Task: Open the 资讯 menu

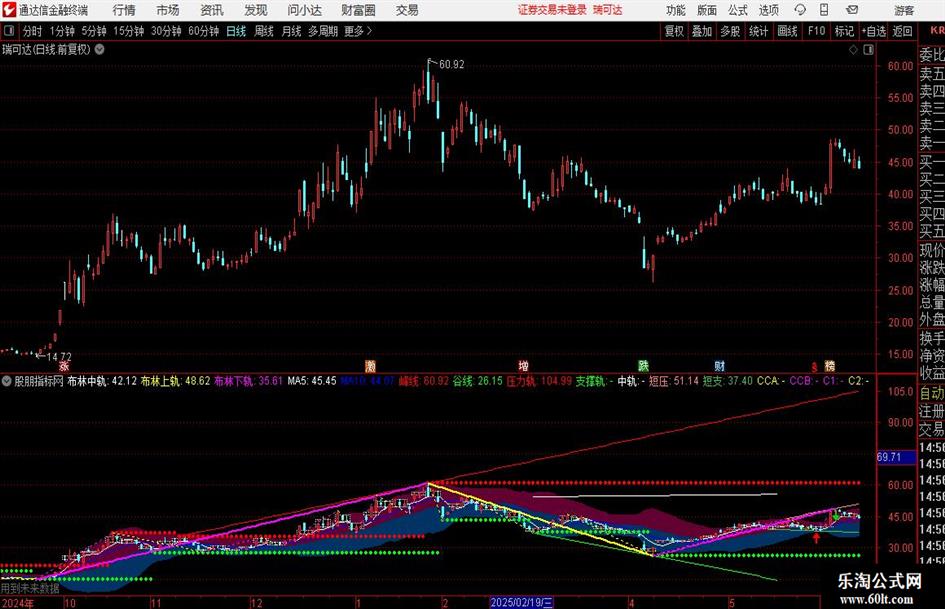Action: (x=212, y=10)
